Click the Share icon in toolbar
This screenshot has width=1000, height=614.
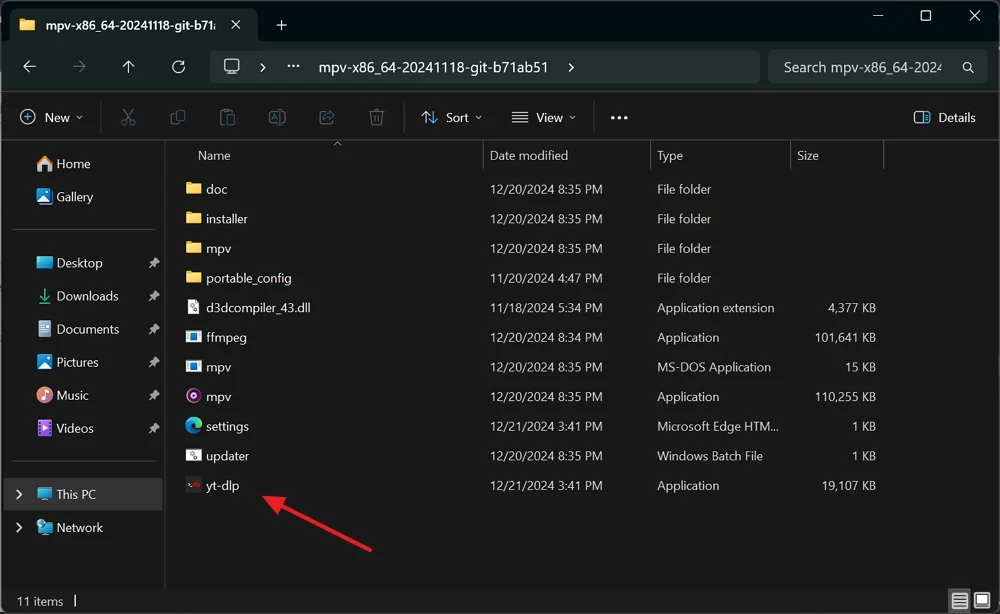327,117
